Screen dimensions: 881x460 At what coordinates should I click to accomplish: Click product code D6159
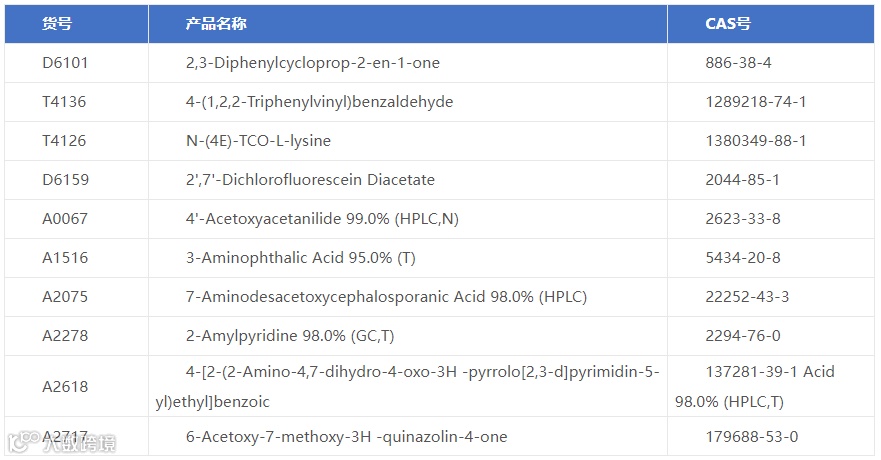(x=65, y=180)
